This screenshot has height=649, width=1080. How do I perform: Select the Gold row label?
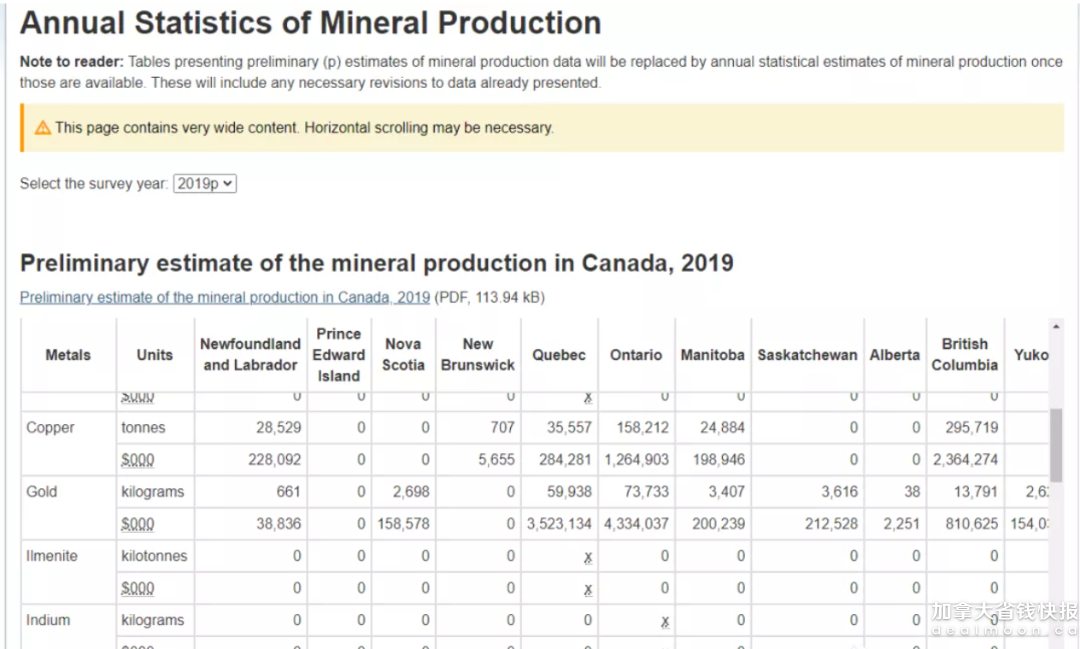[x=42, y=491]
